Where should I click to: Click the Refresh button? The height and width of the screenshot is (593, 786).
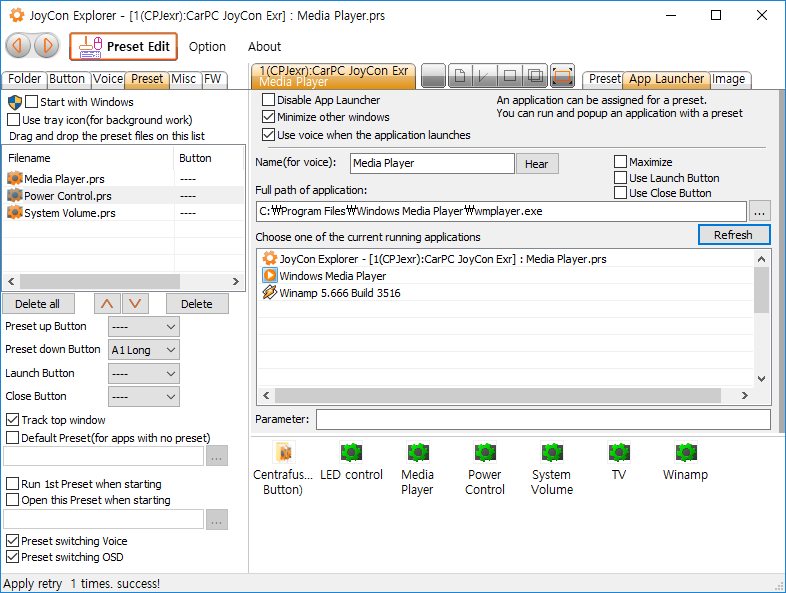tap(734, 235)
